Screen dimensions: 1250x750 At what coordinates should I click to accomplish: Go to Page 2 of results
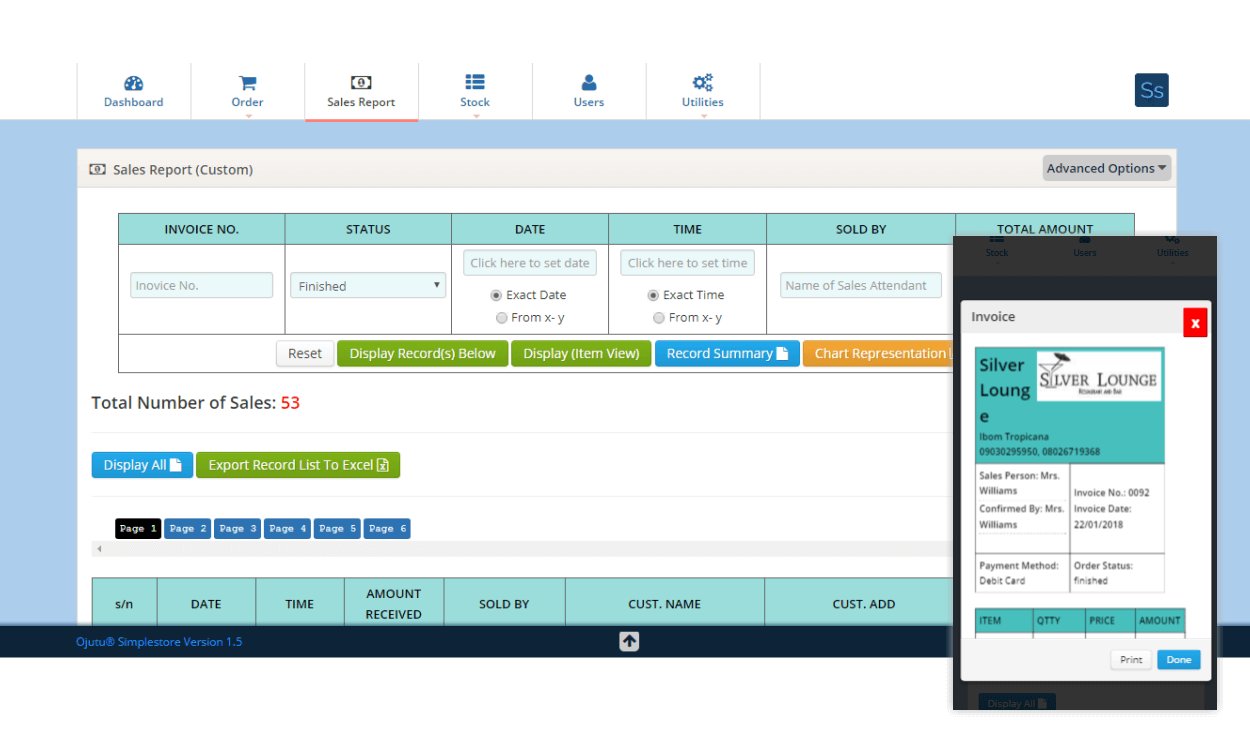(188, 529)
